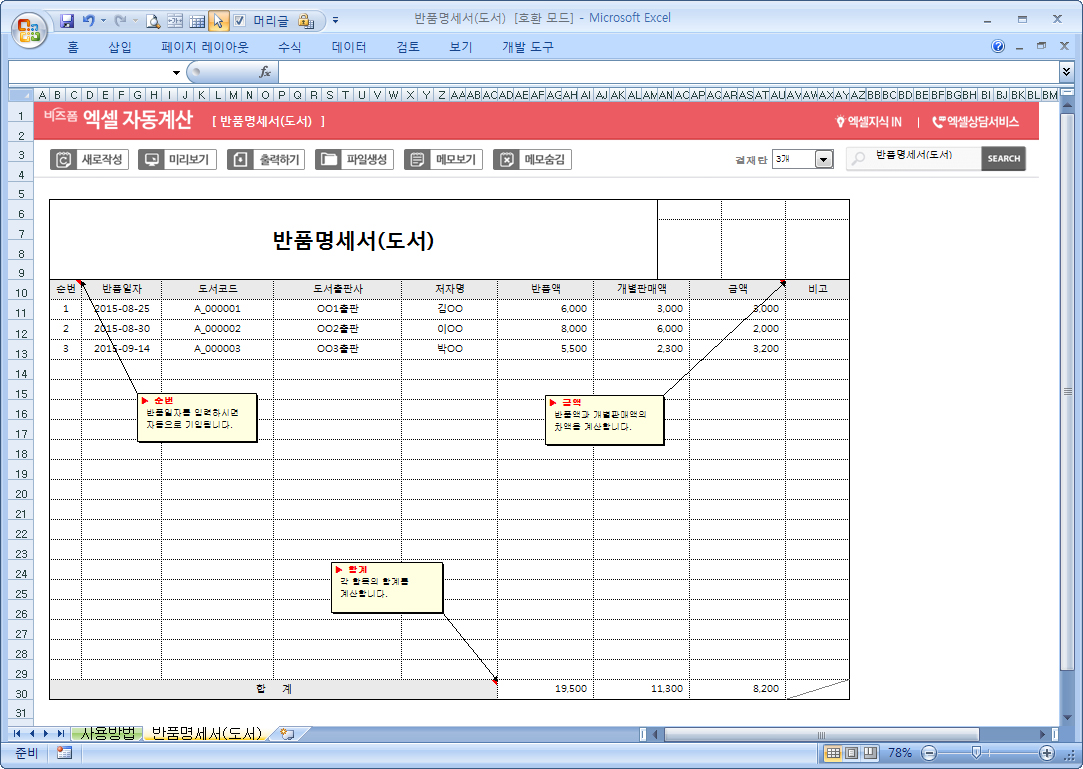The height and width of the screenshot is (769, 1083).
Task: Open the undo history dropdown arrow
Action: (104, 21)
